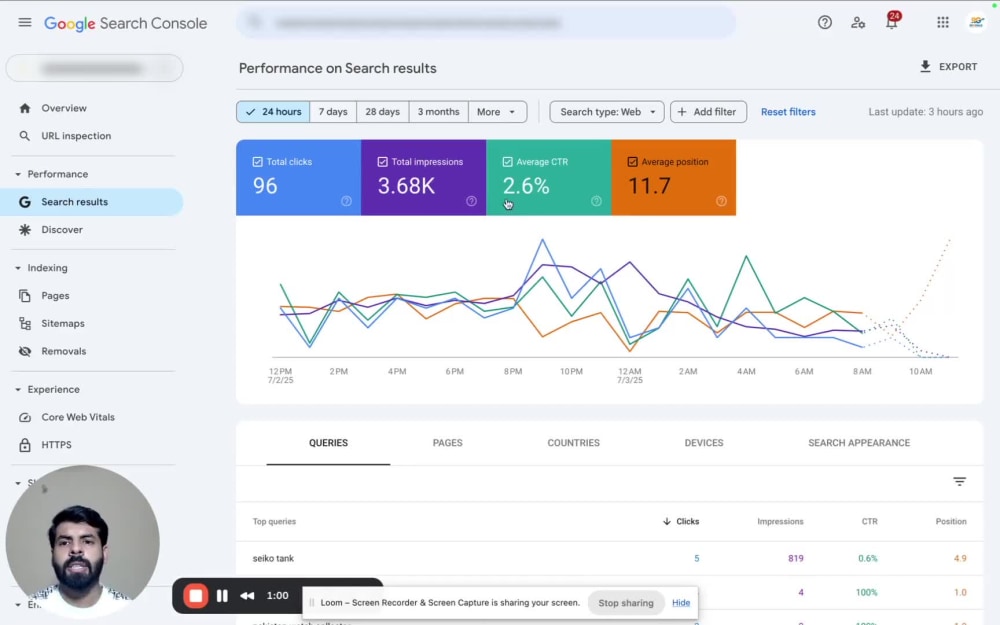This screenshot has width=1000, height=625.
Task: Collapse the Experience sidebar section
Action: [x=18, y=390]
